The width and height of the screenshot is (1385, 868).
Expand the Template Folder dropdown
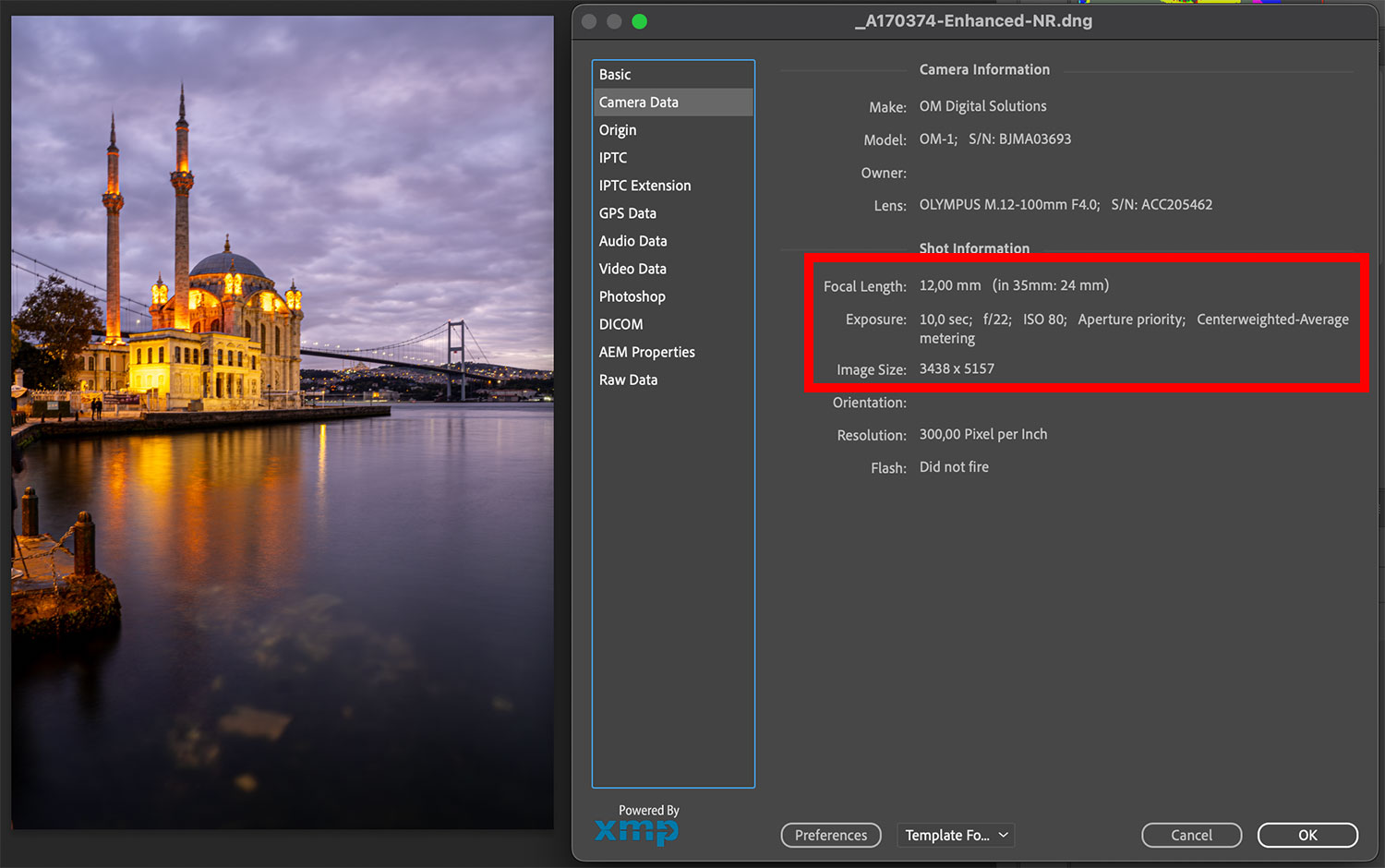point(956,835)
